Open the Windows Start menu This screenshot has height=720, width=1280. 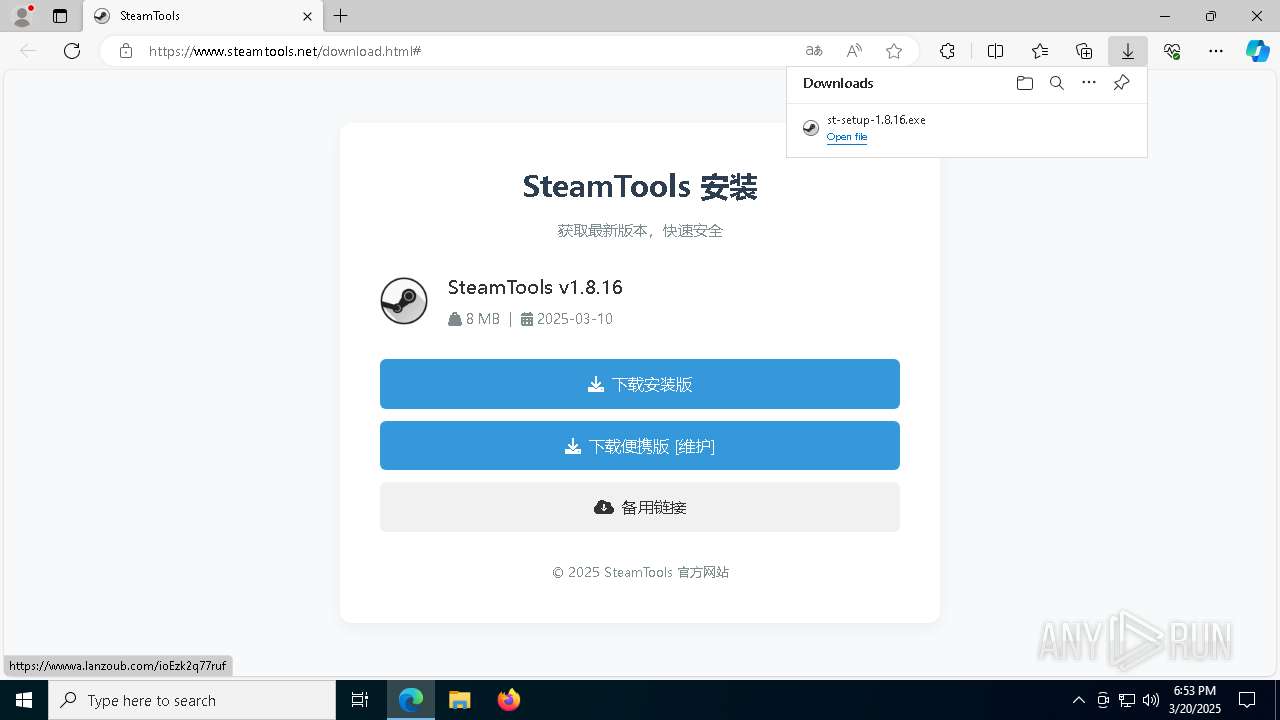24,700
